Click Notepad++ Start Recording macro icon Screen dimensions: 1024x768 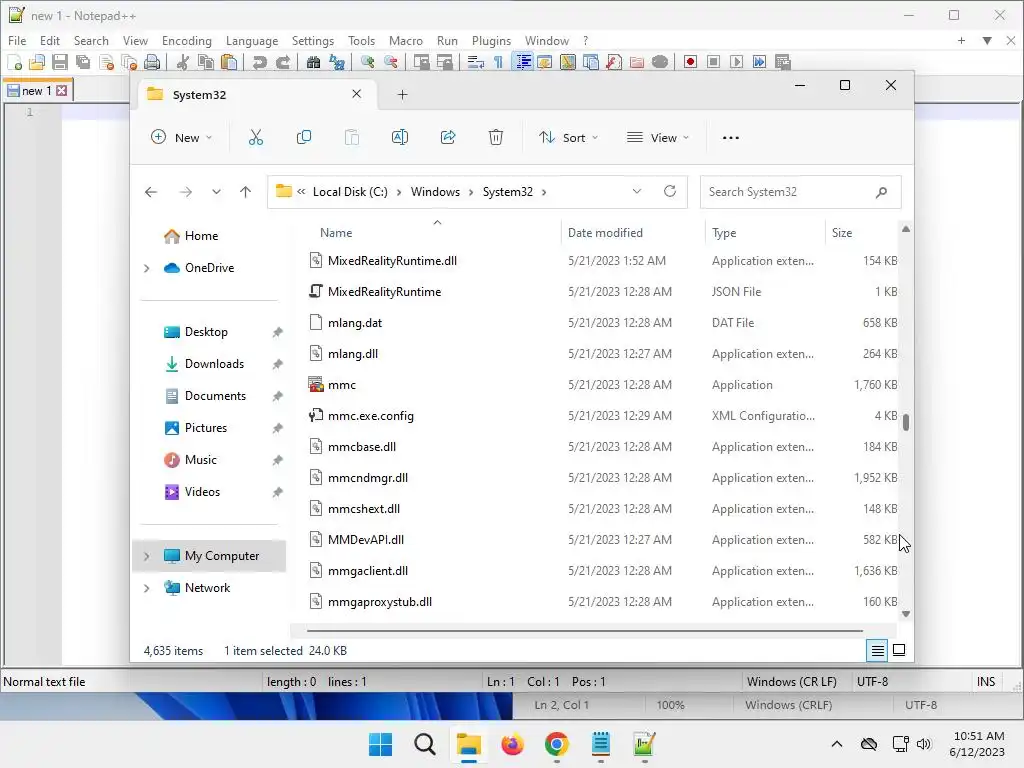tap(690, 62)
